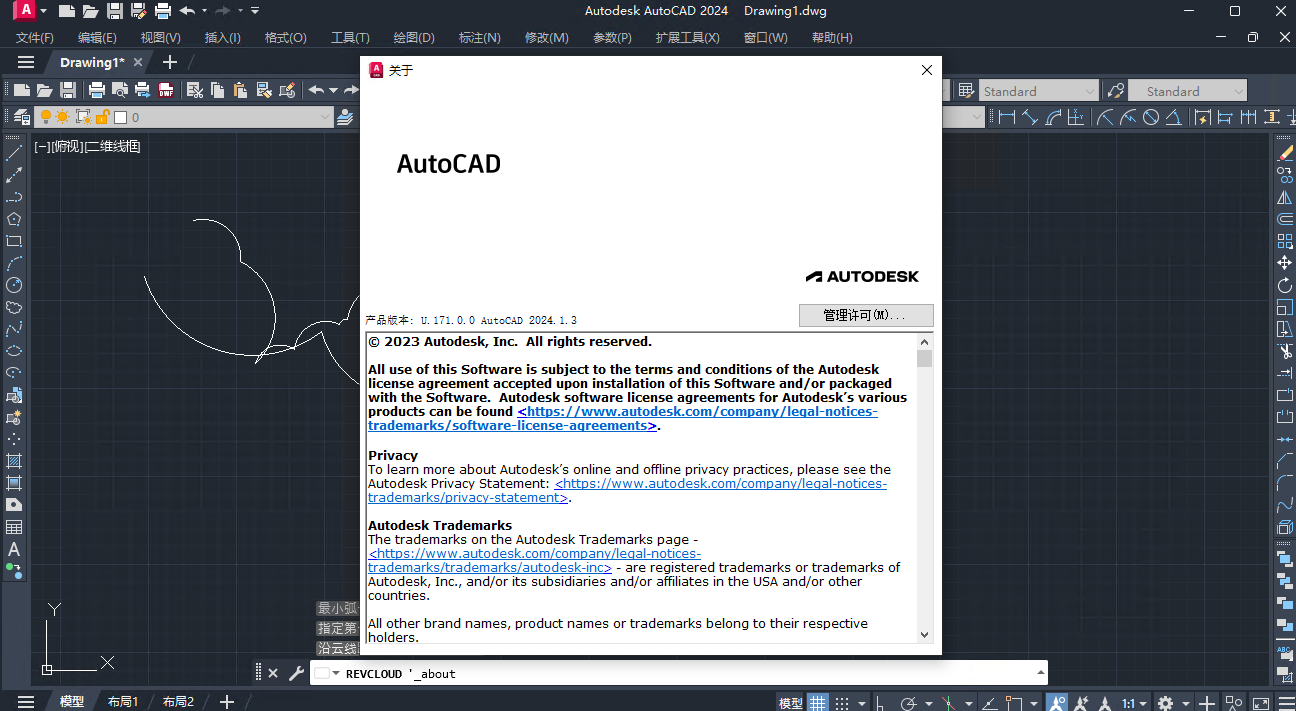Insert a Table using the table icon
Viewport: 1296px width, 711px height.
pos(14,527)
